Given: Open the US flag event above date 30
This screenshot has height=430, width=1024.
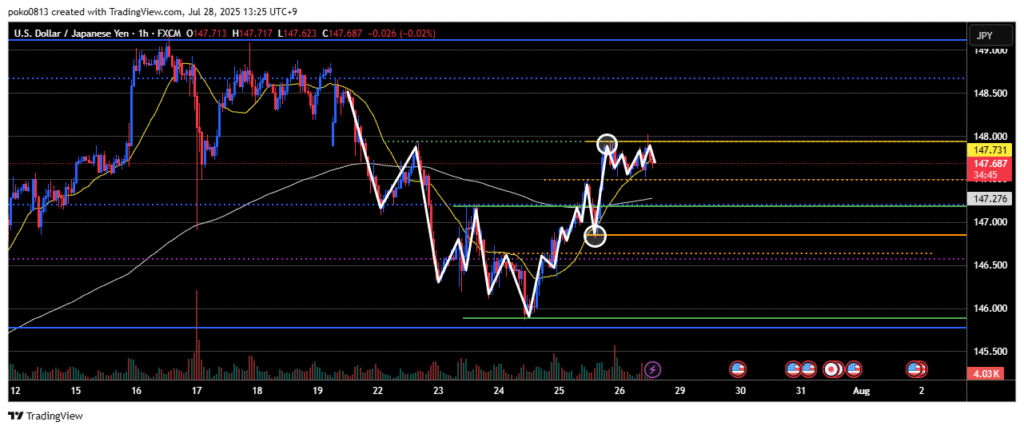Looking at the screenshot, I should click(x=739, y=369).
